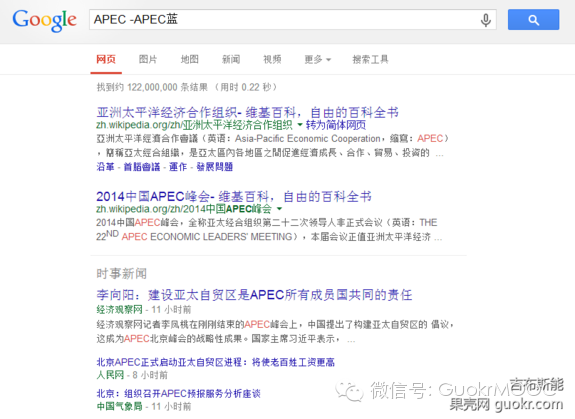Click 中国气象局 source label
575x419 pixels.
tap(119, 406)
